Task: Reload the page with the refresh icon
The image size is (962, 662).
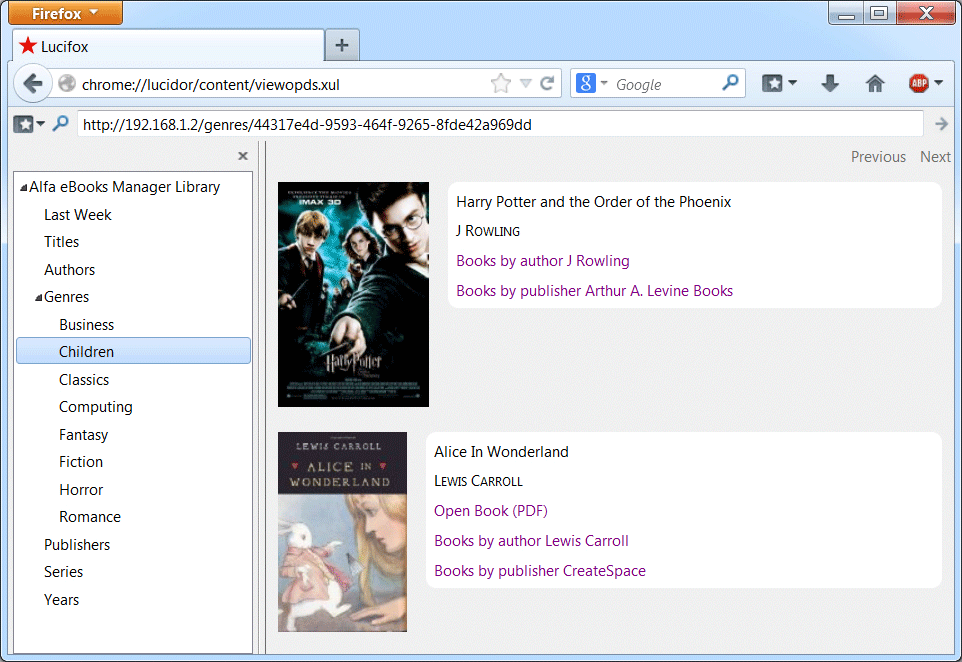Action: point(547,84)
